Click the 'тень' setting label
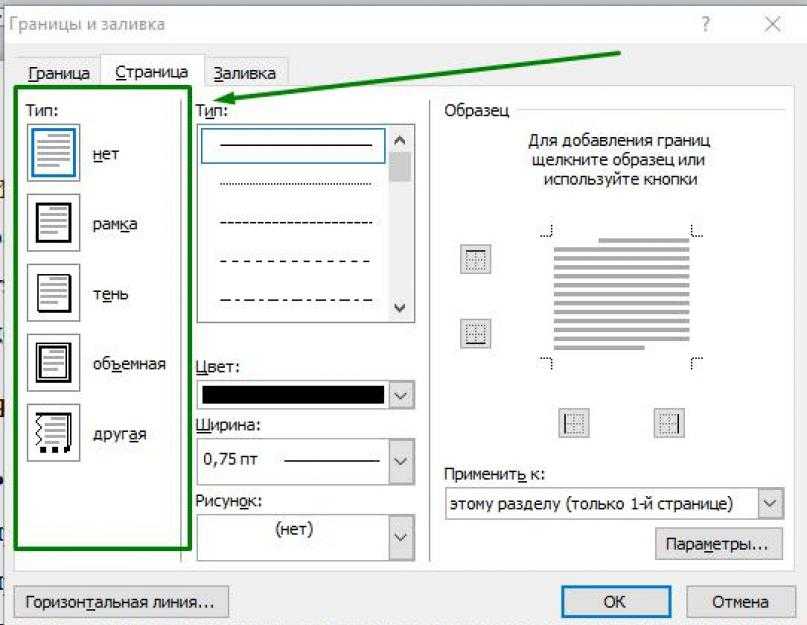 110,294
